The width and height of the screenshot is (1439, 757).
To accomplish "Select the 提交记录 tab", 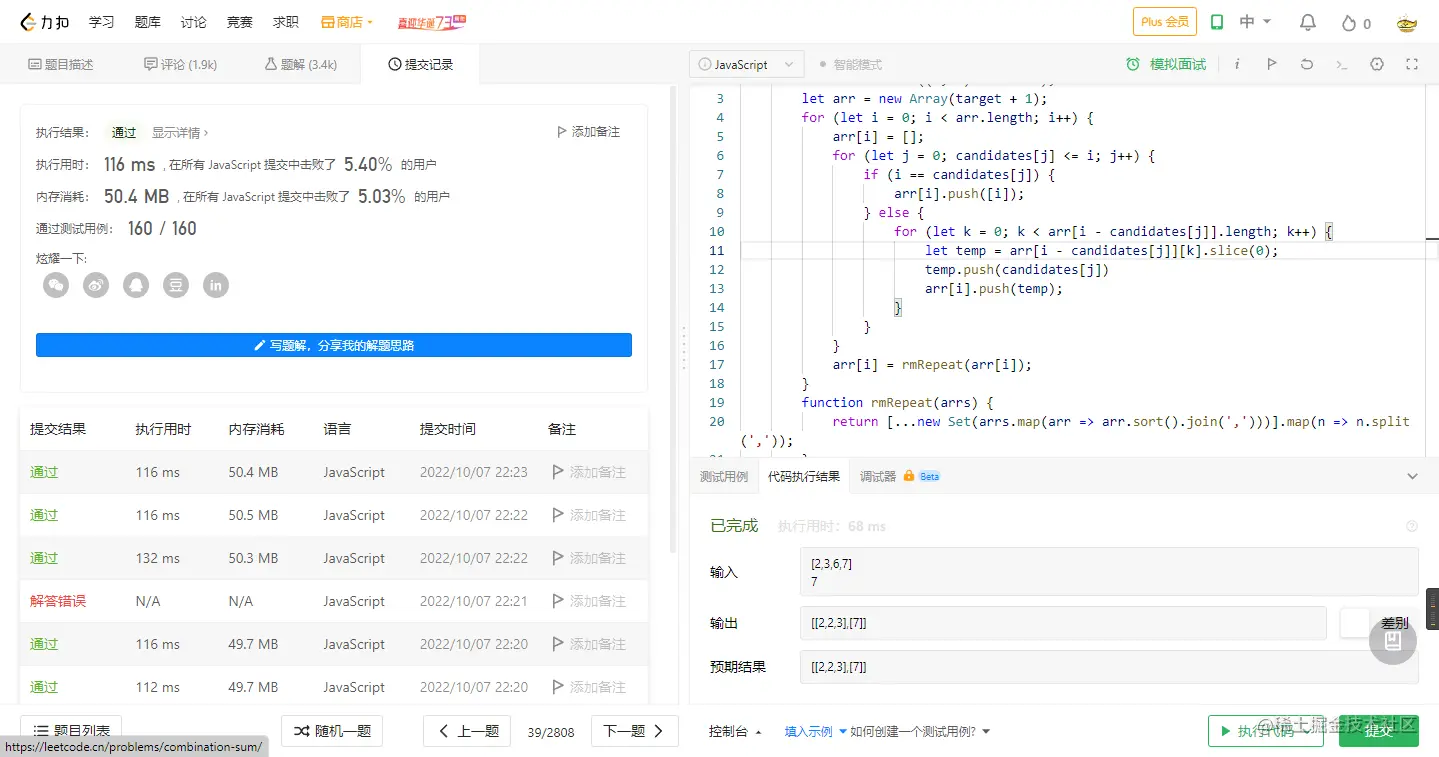I will coord(420,64).
